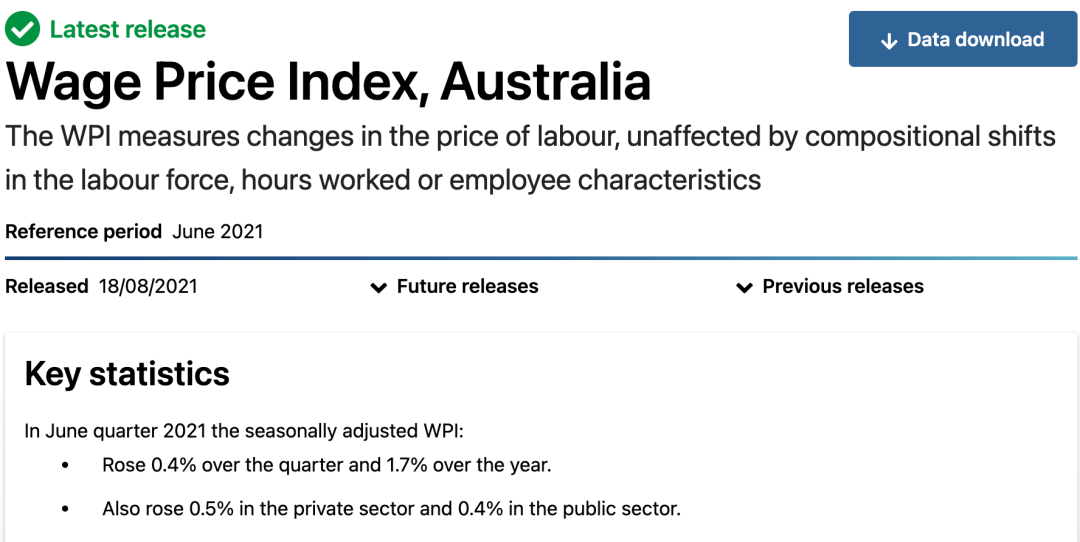Click the download arrow icon in the button
Viewport: 1080px width, 542px height.
(x=889, y=41)
